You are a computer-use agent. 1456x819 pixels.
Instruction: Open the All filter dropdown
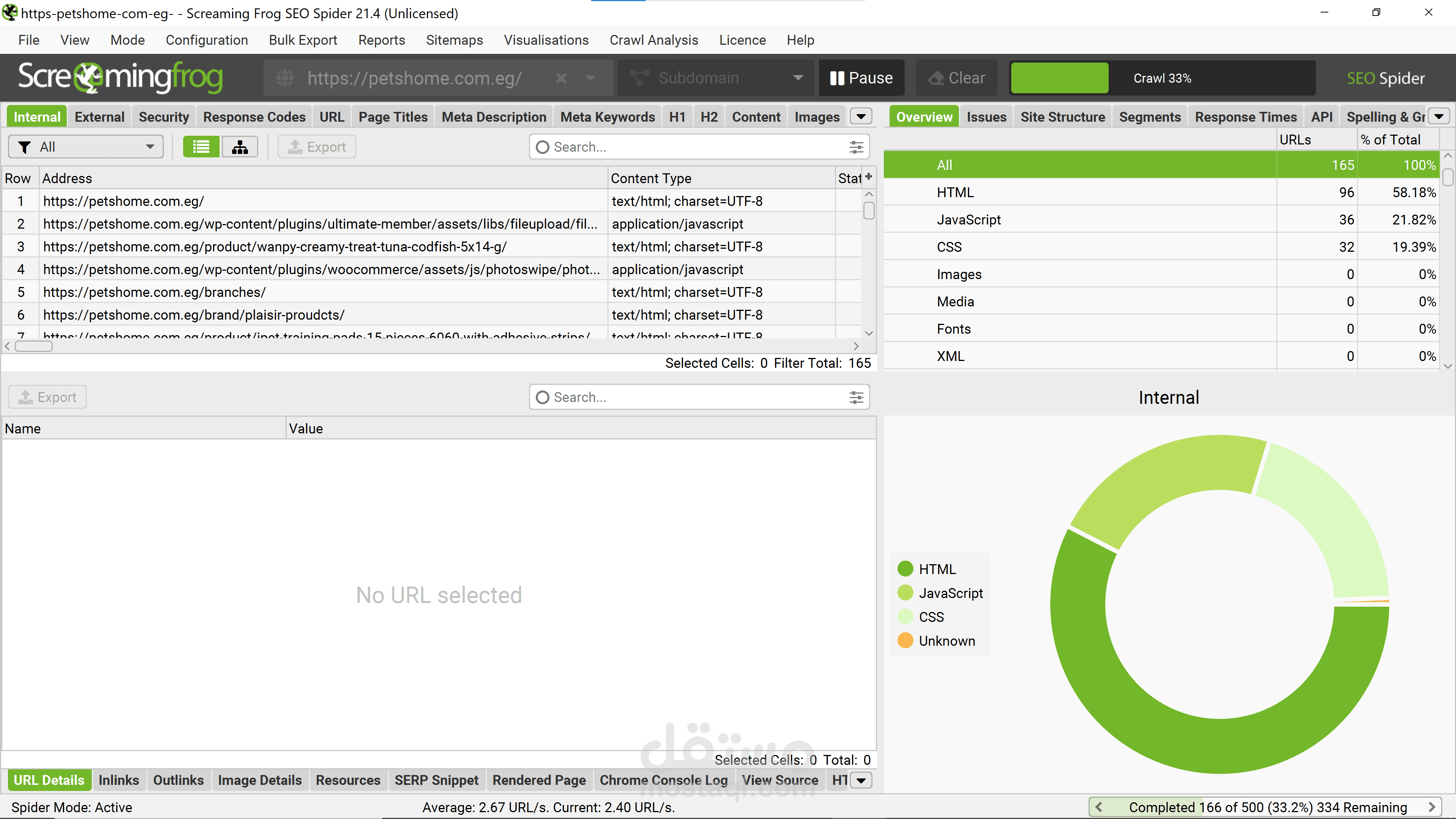(x=86, y=147)
